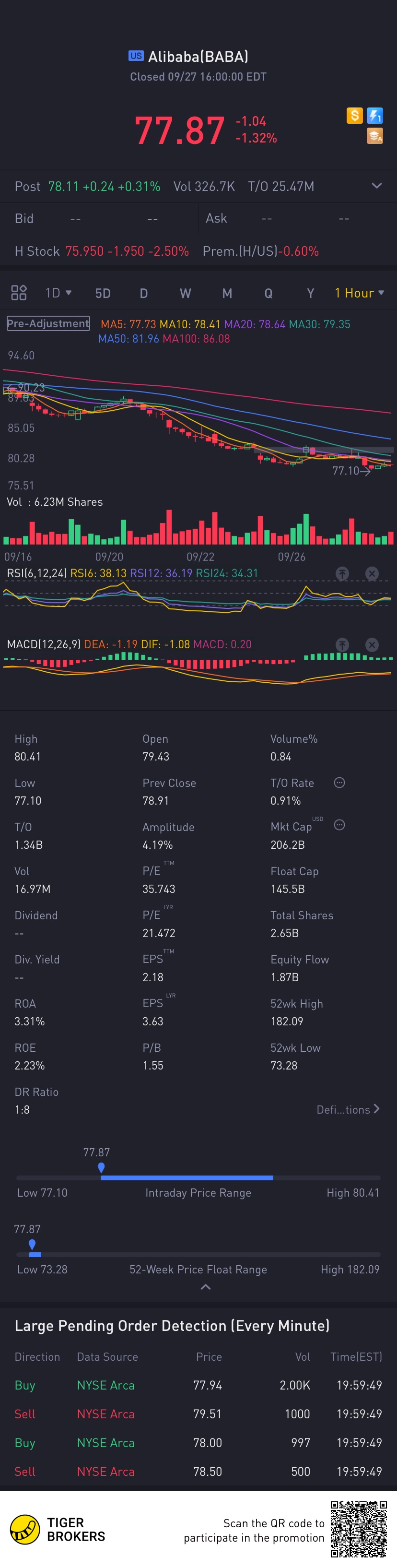397x1568 pixels.
Task: Tap the MA5: 77.73 label
Action: (128, 324)
